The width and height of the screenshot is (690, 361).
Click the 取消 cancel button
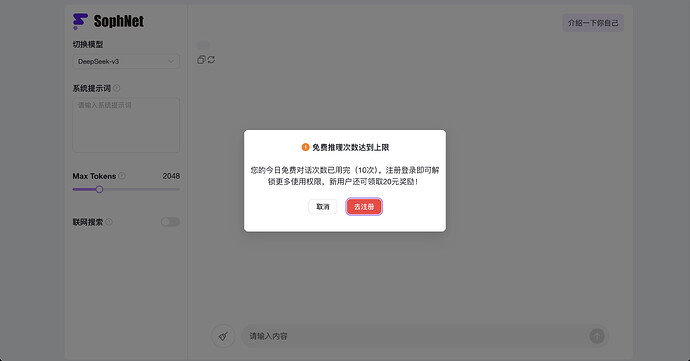(323, 206)
